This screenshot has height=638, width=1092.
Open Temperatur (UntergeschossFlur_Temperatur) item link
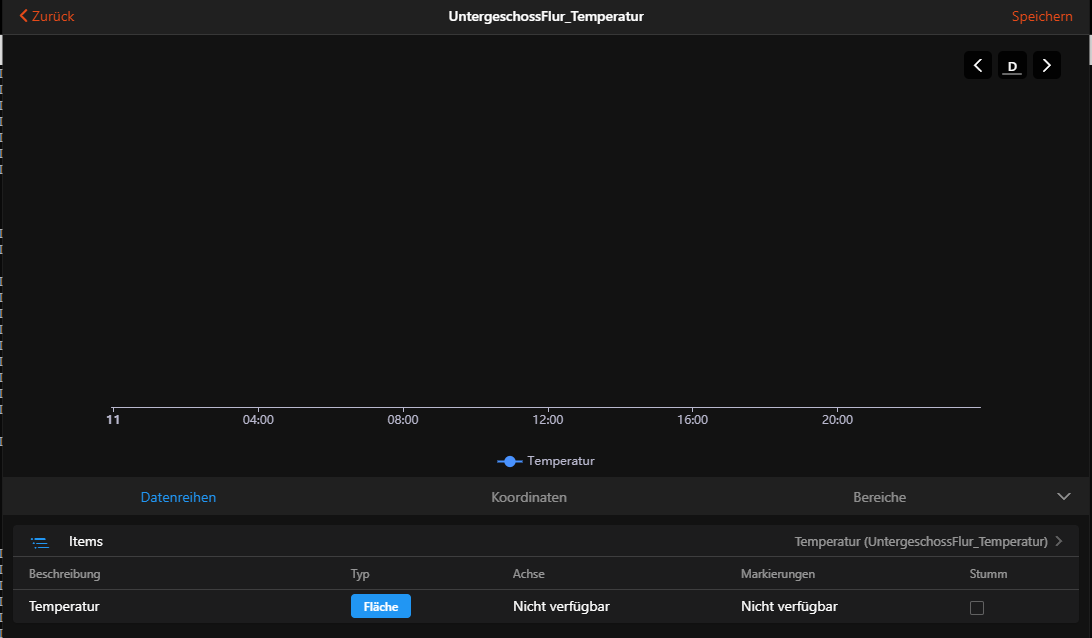(x=922, y=541)
